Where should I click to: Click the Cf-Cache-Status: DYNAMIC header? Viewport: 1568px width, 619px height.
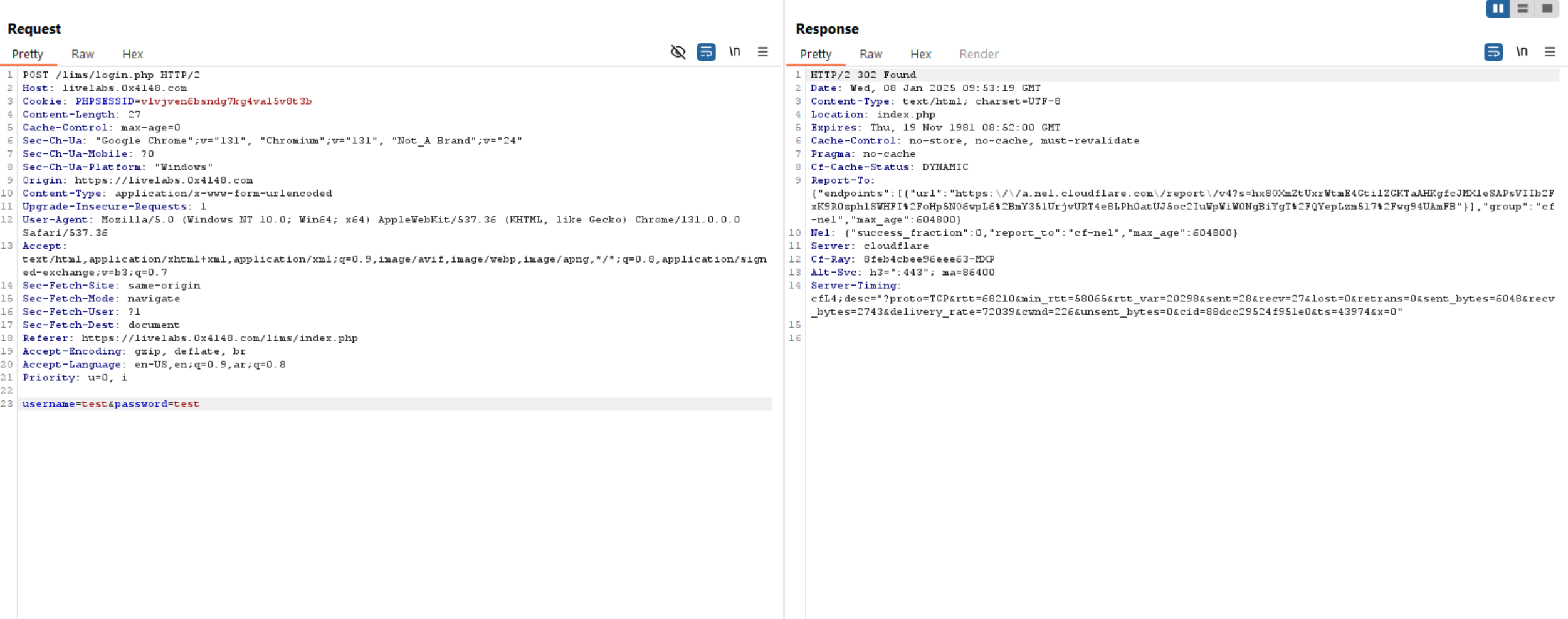coord(889,167)
